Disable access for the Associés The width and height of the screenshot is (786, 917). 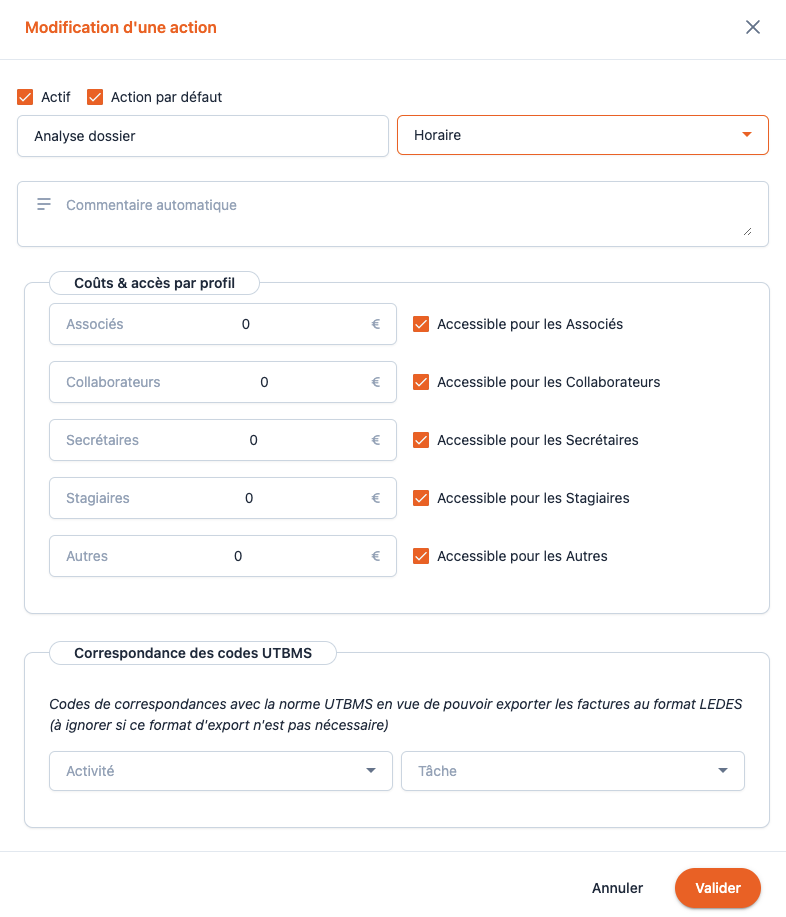point(421,324)
